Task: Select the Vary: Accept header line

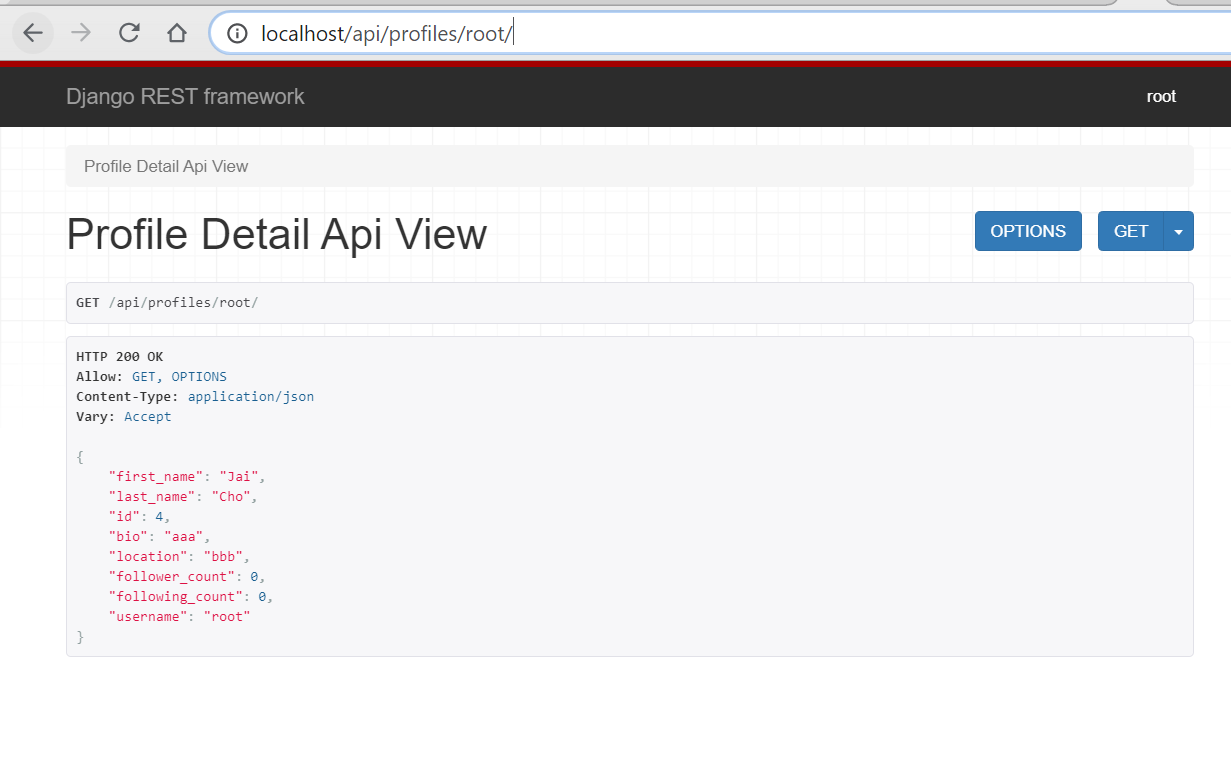Action: coord(124,416)
